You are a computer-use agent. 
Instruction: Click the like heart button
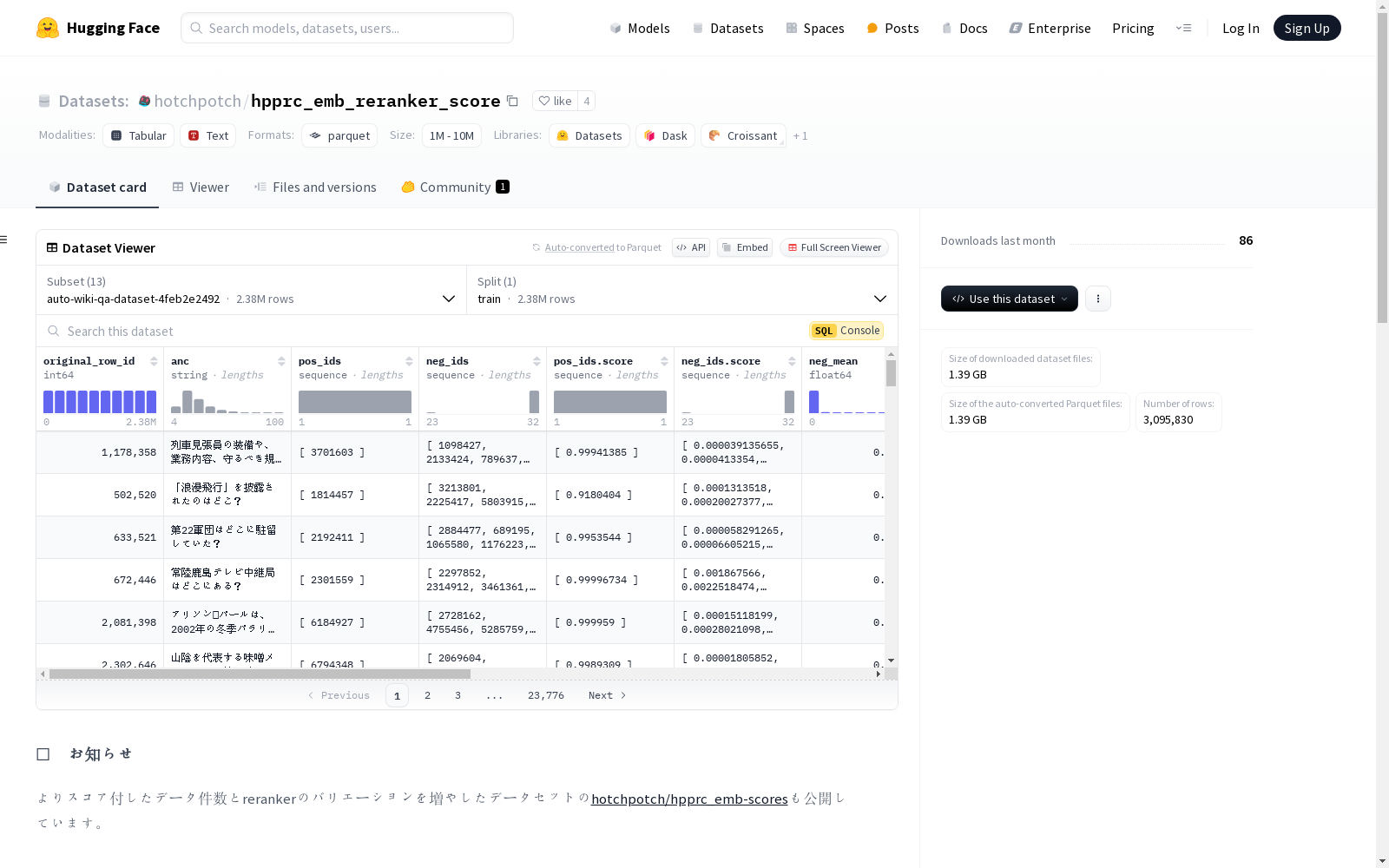pyautogui.click(x=555, y=101)
